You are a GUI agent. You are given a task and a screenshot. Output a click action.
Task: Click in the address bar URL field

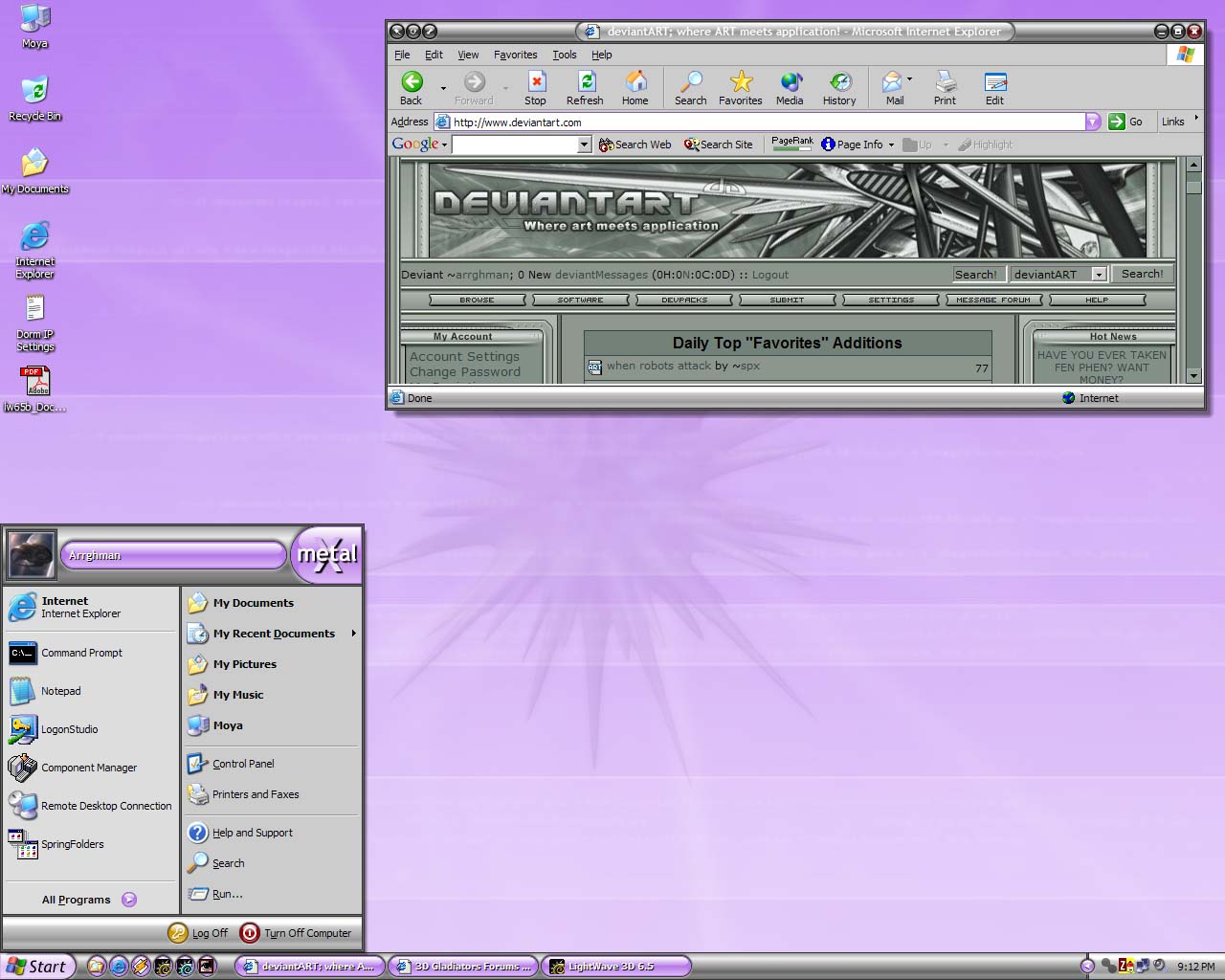point(760,122)
